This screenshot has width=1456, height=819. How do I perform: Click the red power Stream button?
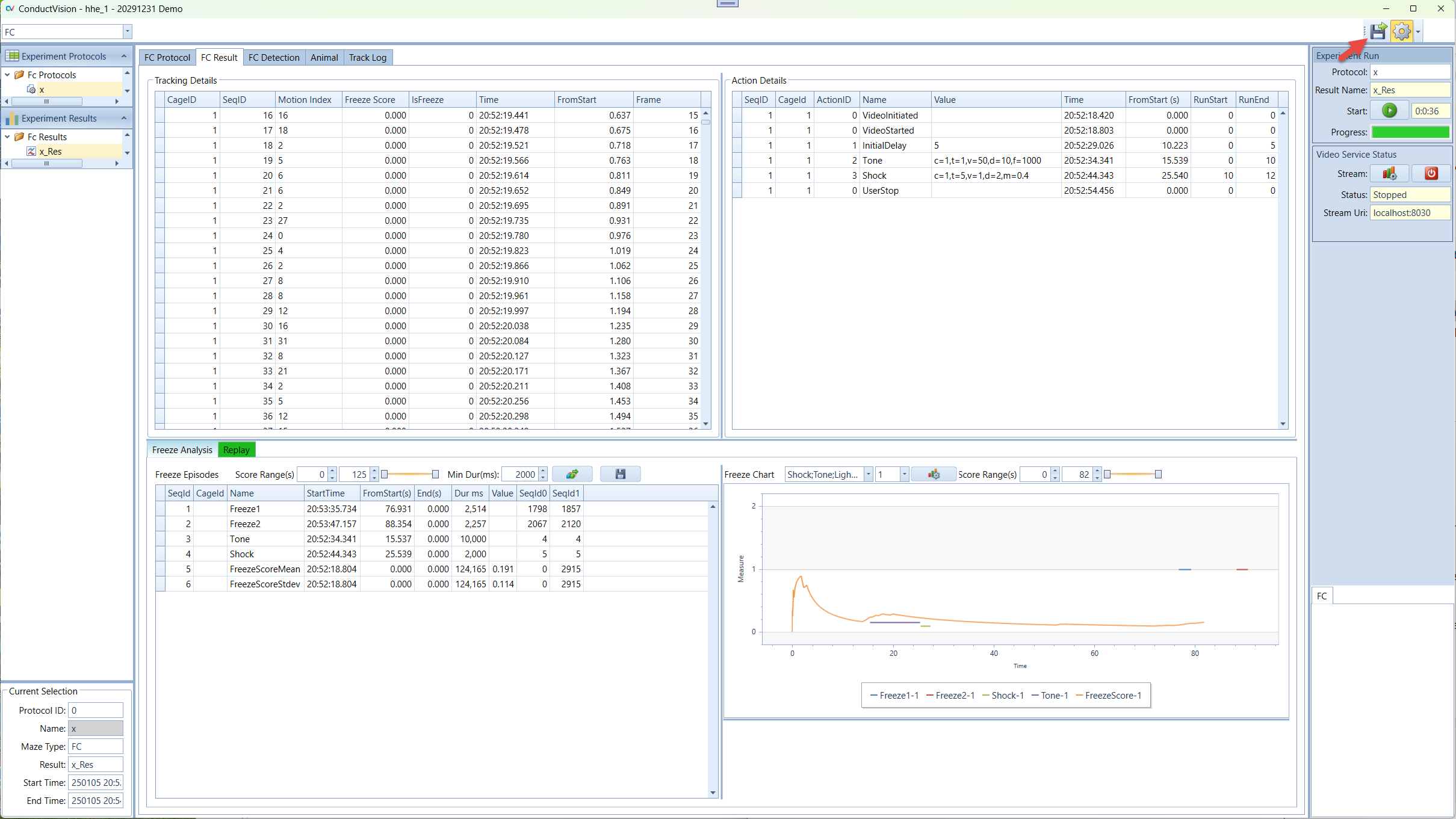[x=1431, y=173]
